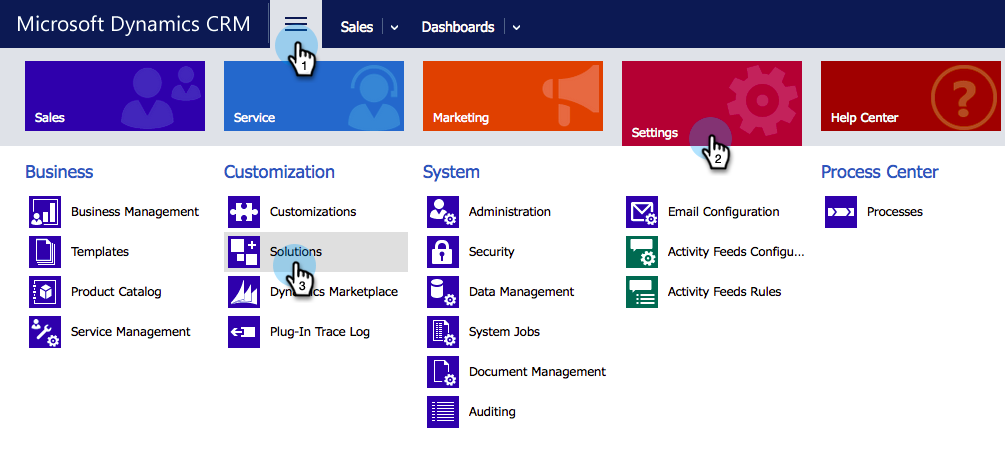Open the Security link
Screen dimensions: 1005x449
pyautogui.click(x=492, y=252)
